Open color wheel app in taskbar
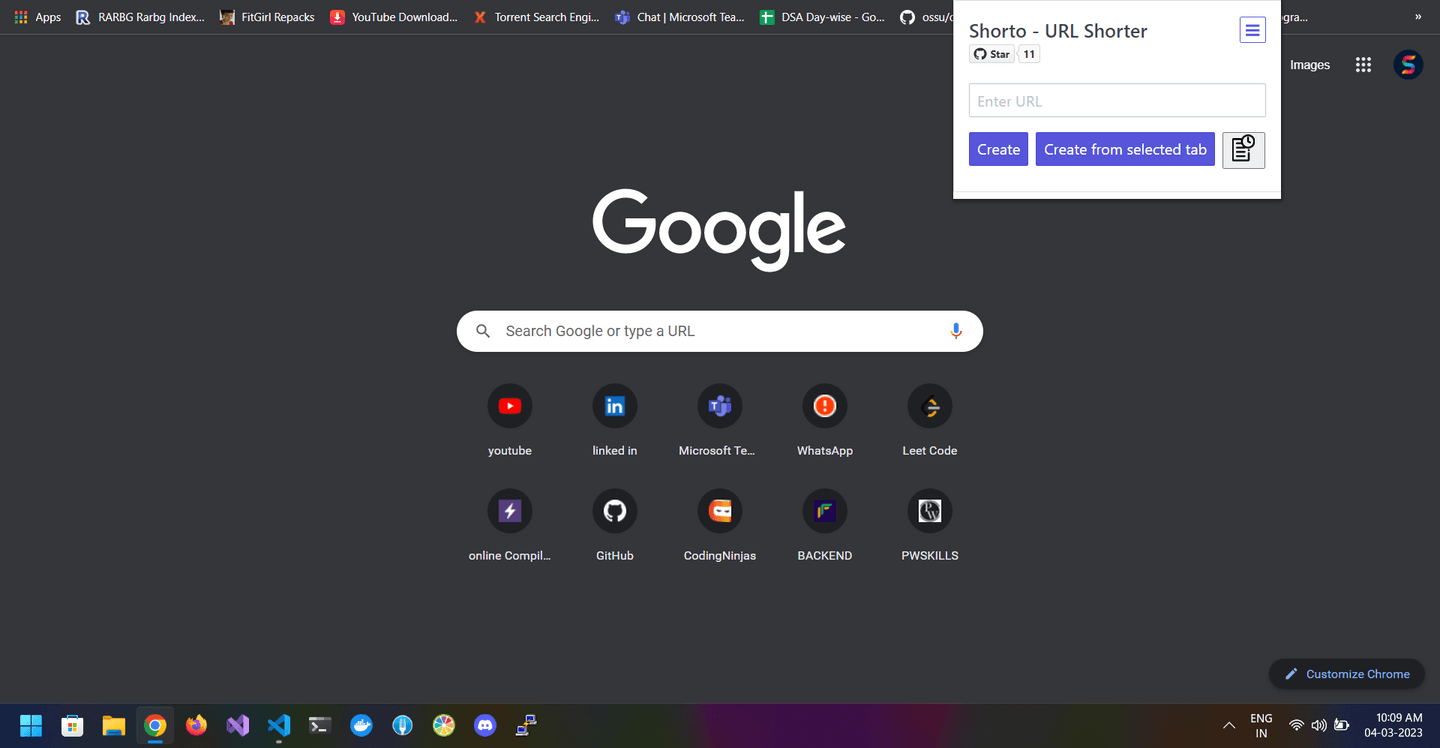 (x=444, y=725)
